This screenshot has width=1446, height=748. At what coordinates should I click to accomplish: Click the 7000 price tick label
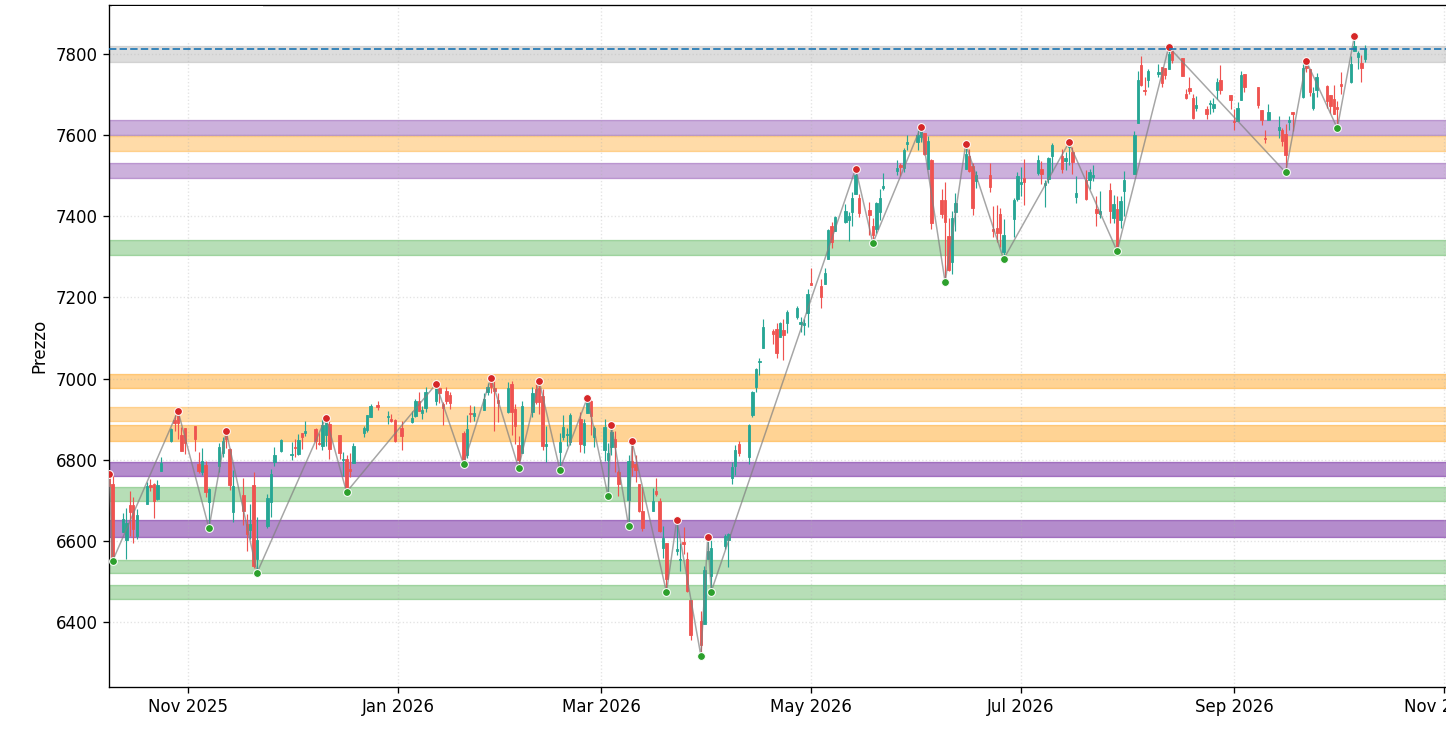(76, 379)
